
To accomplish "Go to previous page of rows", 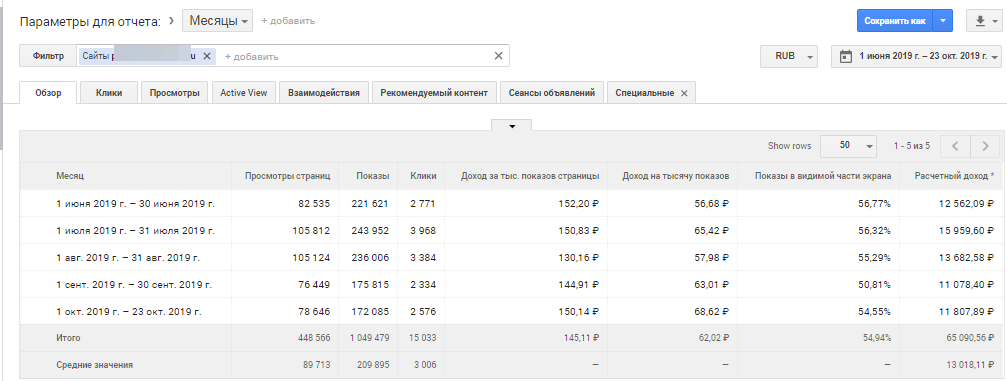I will click(955, 146).
